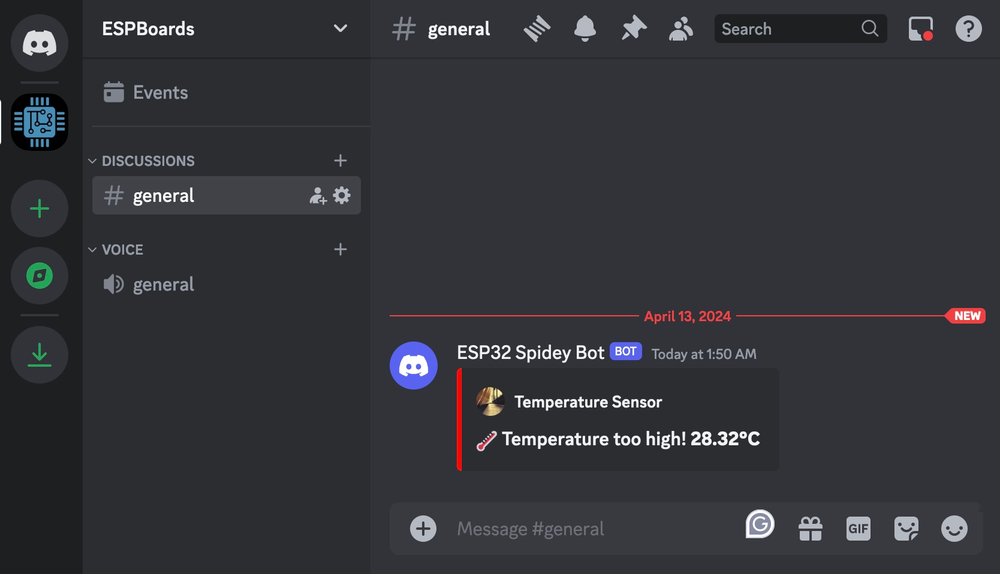1000x574 pixels.
Task: Open the Help question mark icon
Action: click(968, 29)
